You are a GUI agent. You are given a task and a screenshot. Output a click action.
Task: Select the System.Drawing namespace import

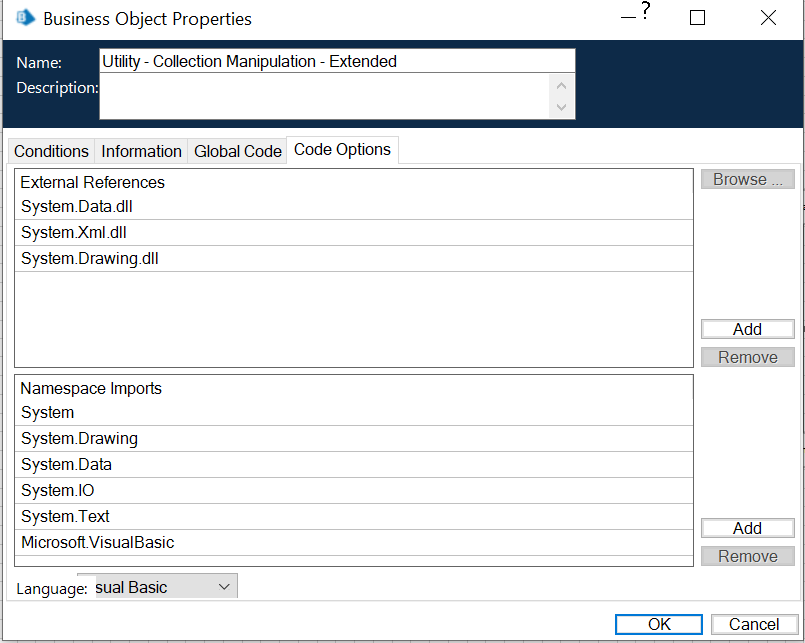click(354, 439)
